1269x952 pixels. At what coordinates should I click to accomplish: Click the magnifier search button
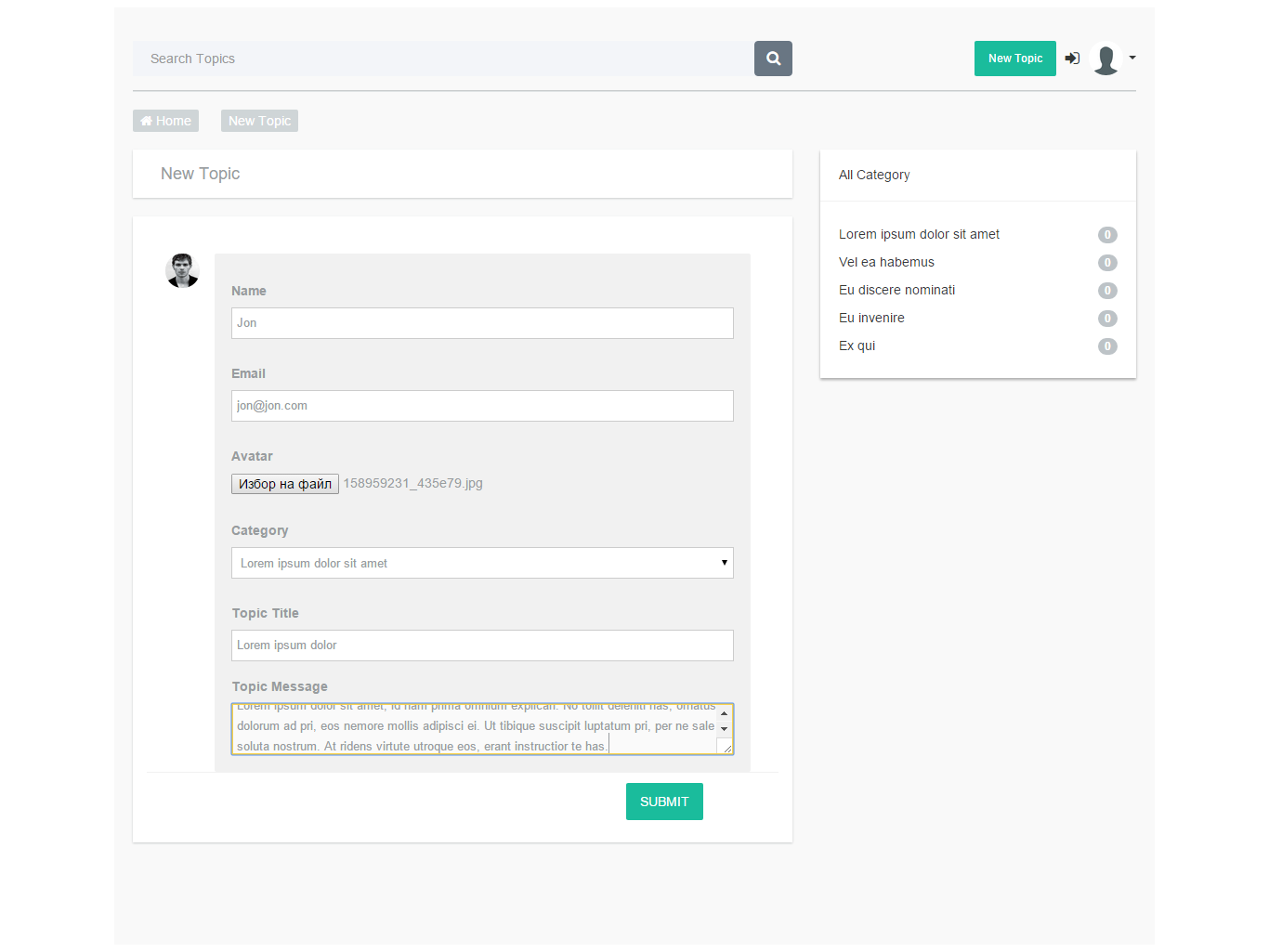click(x=773, y=59)
